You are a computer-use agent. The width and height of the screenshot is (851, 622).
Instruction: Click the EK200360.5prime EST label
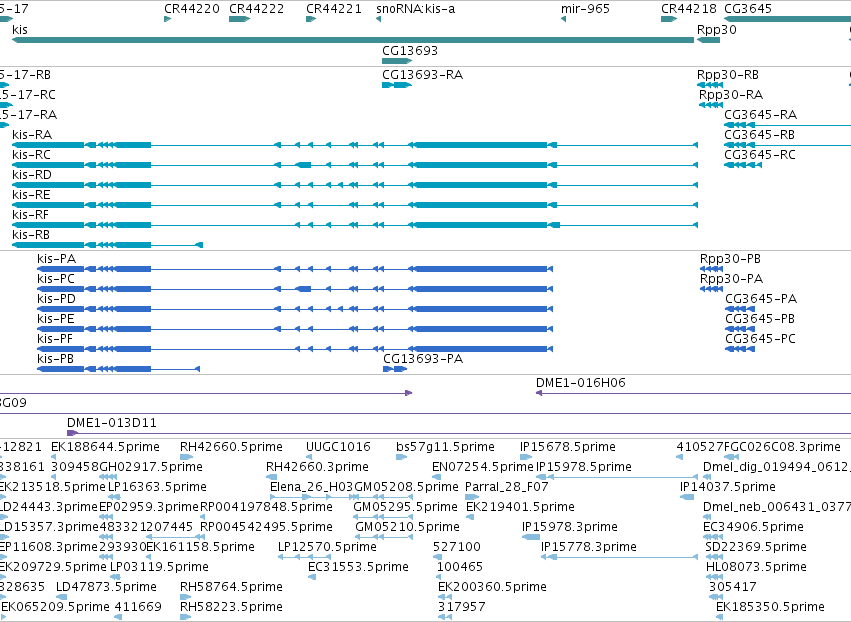tap(492, 588)
